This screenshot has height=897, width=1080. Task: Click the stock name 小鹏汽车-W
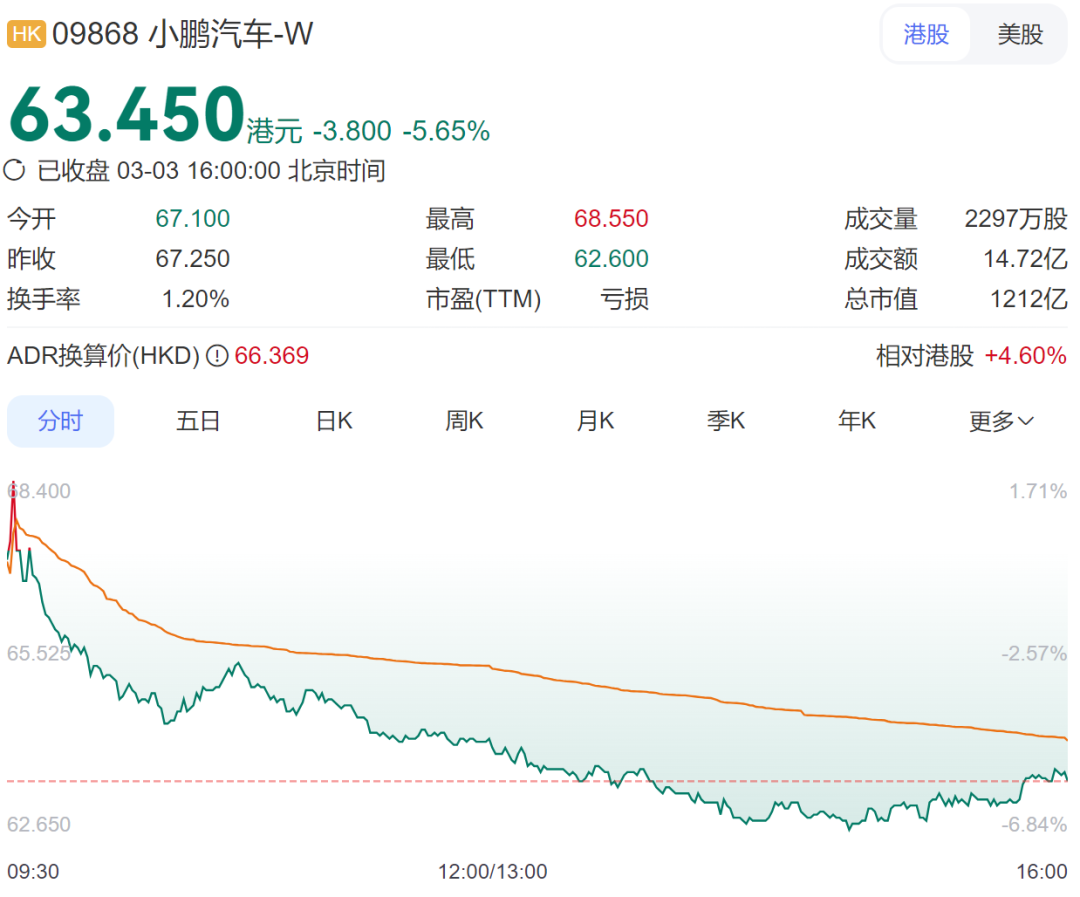[231, 35]
